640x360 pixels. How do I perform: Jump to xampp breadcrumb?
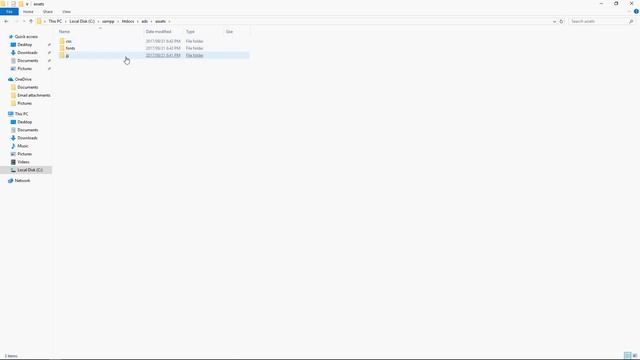(108, 21)
